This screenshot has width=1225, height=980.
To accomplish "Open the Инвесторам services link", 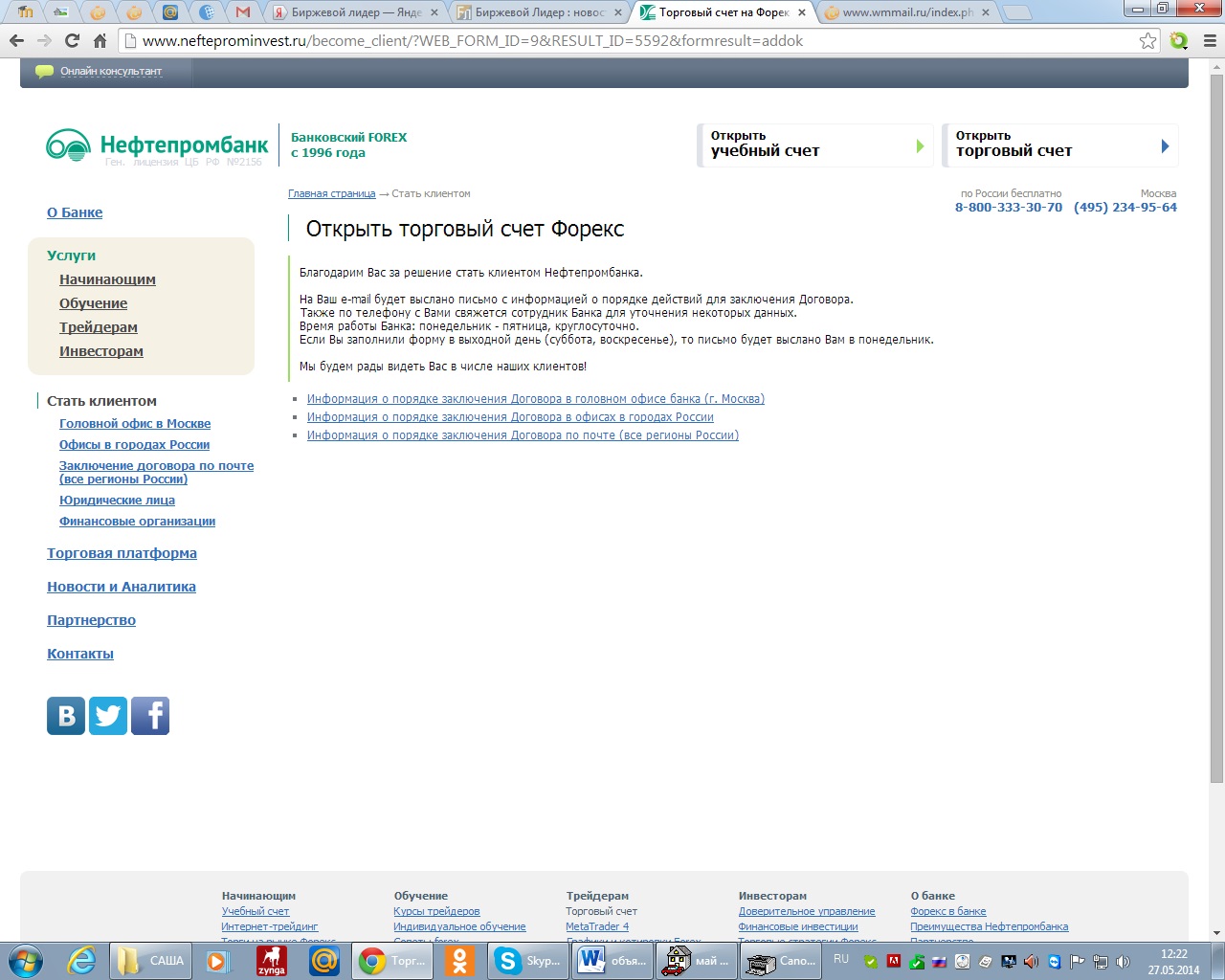I will pyautogui.click(x=101, y=351).
